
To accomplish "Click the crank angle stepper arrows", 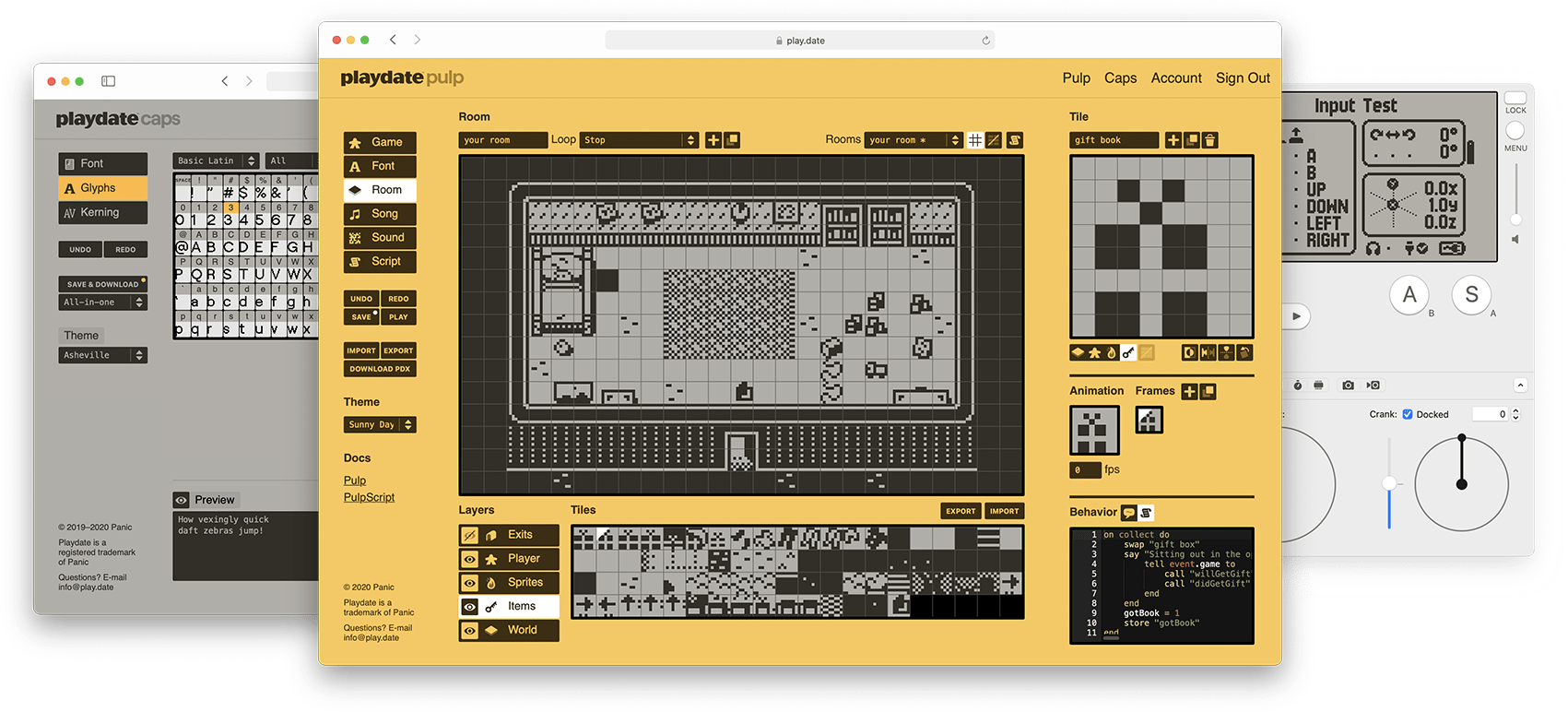I will point(1515,414).
